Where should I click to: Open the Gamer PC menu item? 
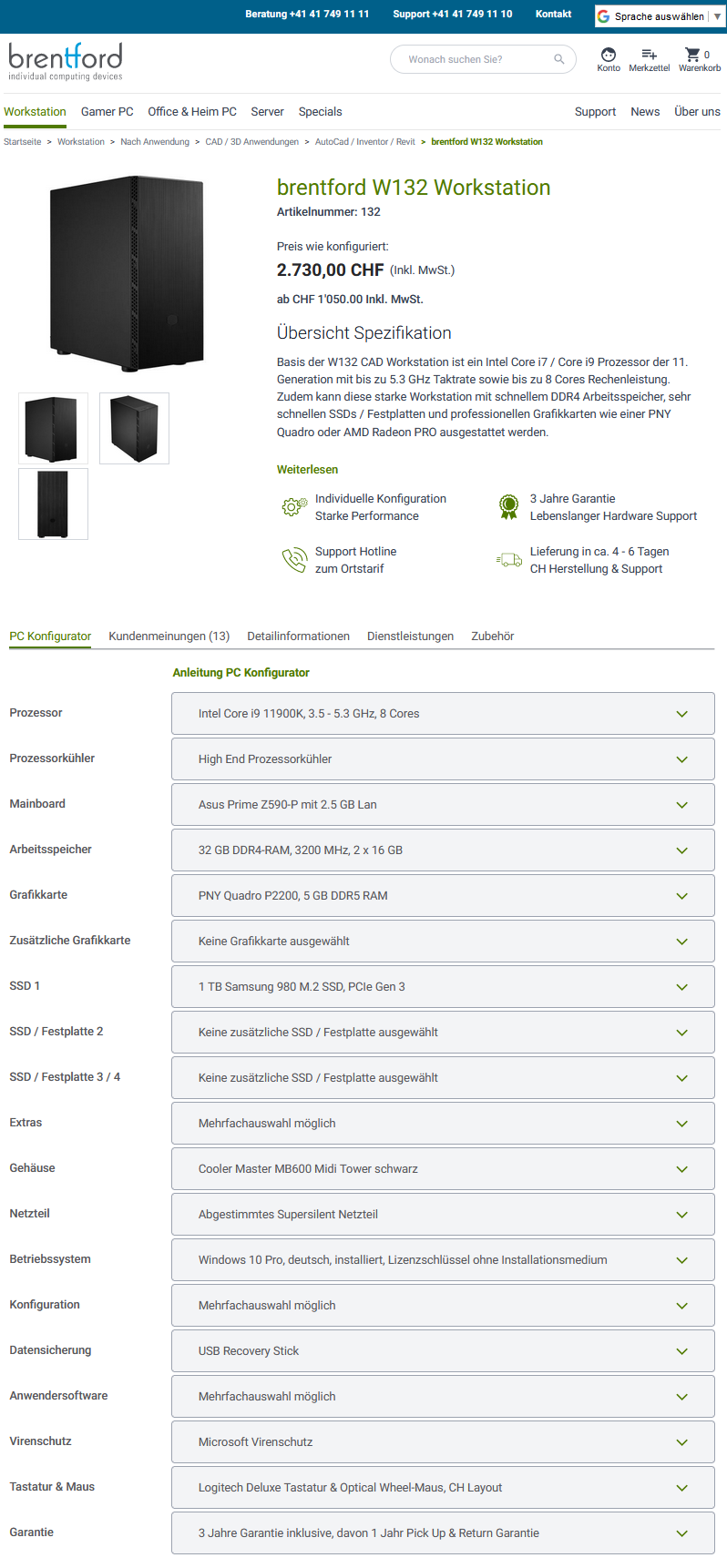click(x=107, y=112)
